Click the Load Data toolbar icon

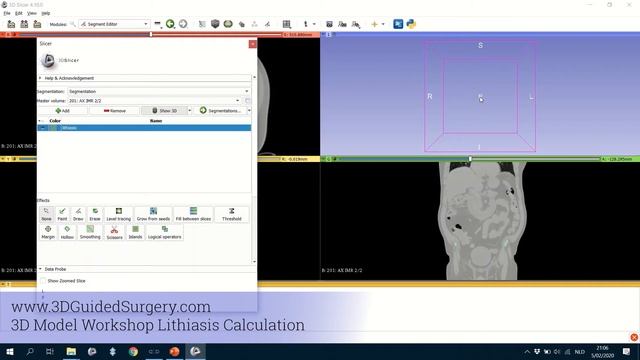tap(11, 24)
